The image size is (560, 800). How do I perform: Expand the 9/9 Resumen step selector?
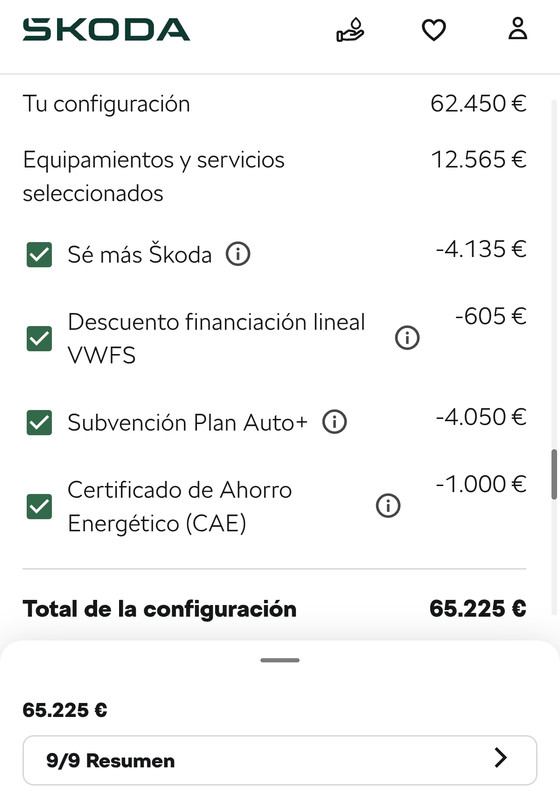(x=279, y=760)
